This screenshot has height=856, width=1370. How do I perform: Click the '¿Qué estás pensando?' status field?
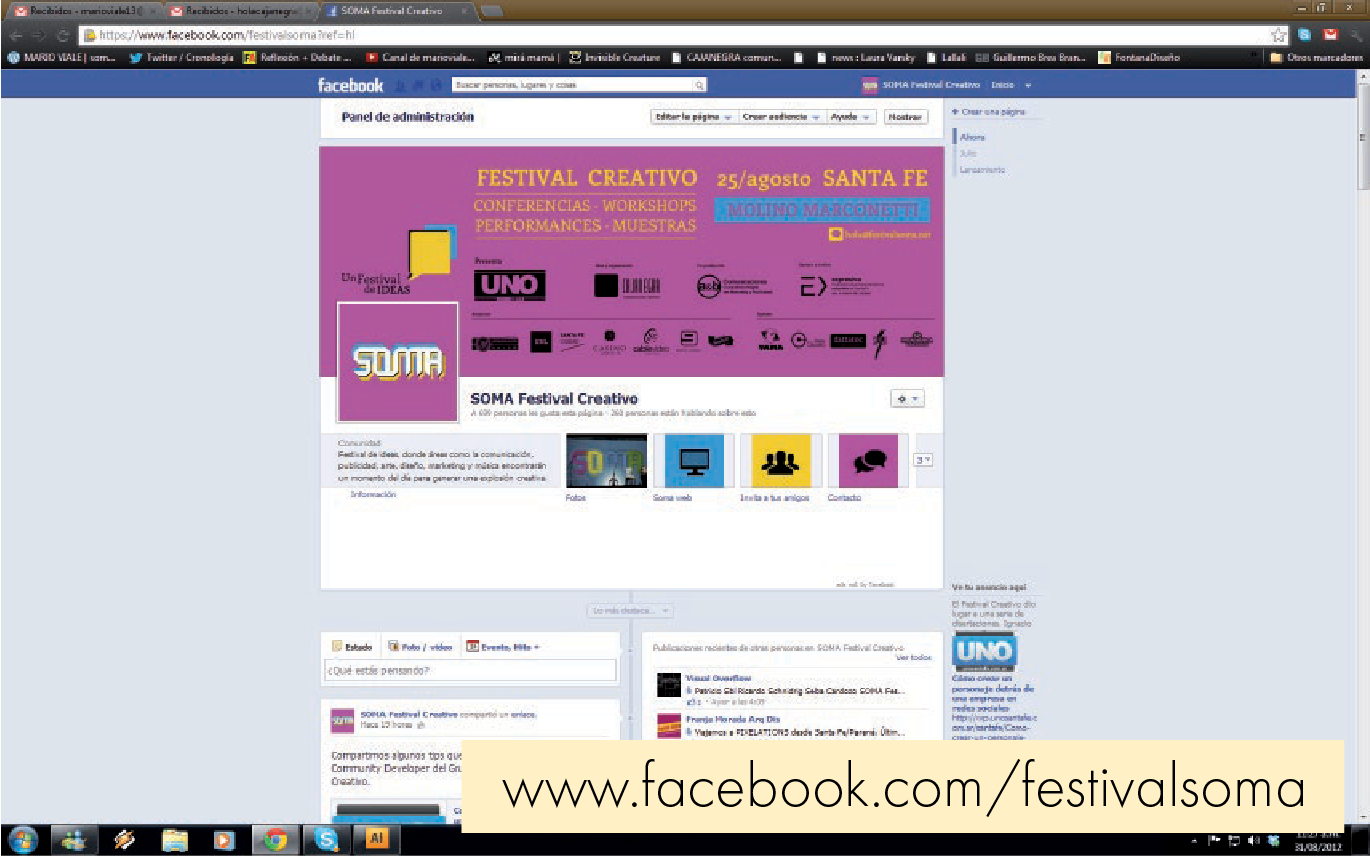(470, 670)
